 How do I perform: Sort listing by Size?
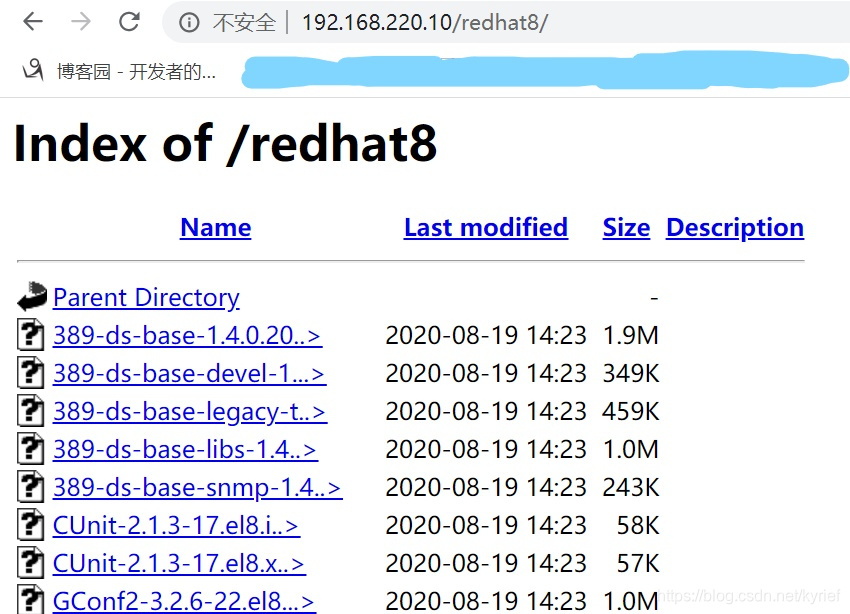(x=626, y=228)
